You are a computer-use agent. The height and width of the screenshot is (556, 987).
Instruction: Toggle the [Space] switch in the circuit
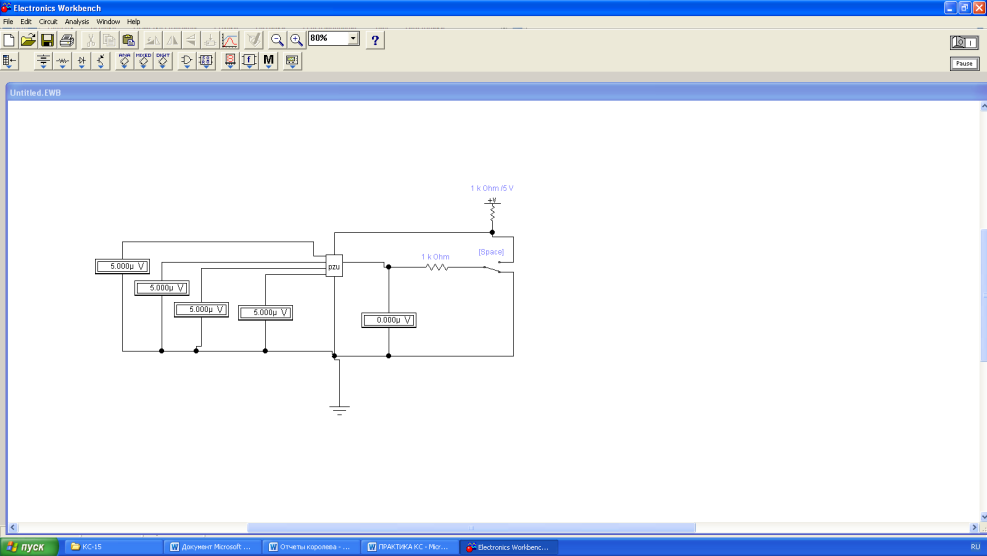click(x=491, y=268)
